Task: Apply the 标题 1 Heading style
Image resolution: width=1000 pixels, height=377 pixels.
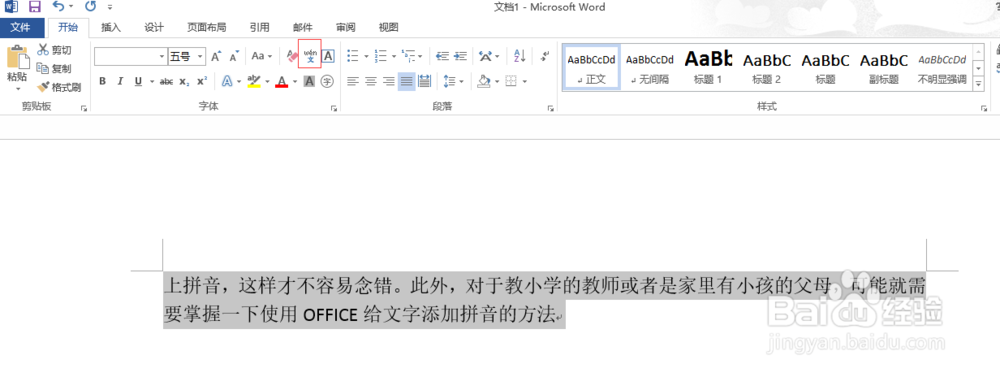Action: 708,67
